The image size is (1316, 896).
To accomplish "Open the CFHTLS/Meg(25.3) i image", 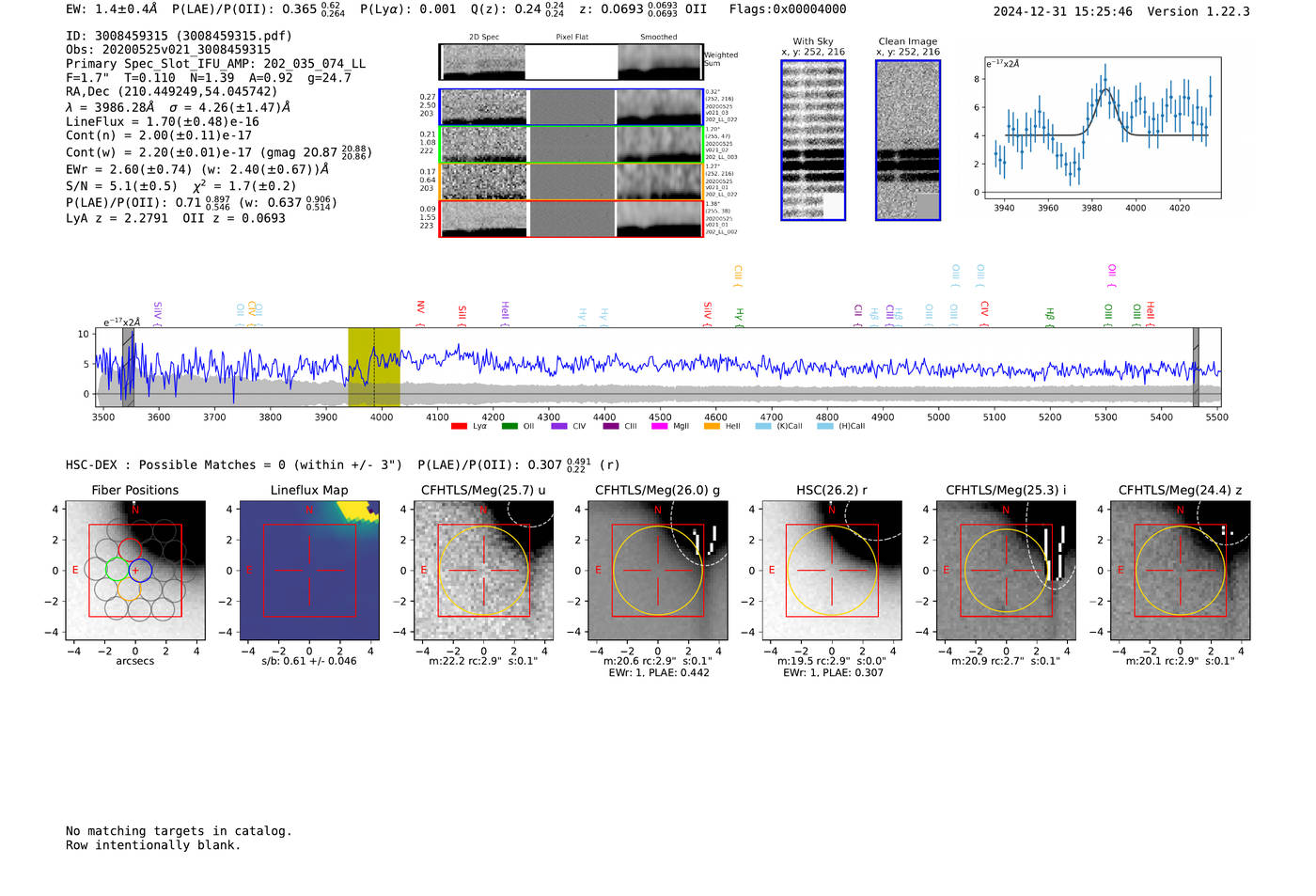I will click(x=1006, y=571).
